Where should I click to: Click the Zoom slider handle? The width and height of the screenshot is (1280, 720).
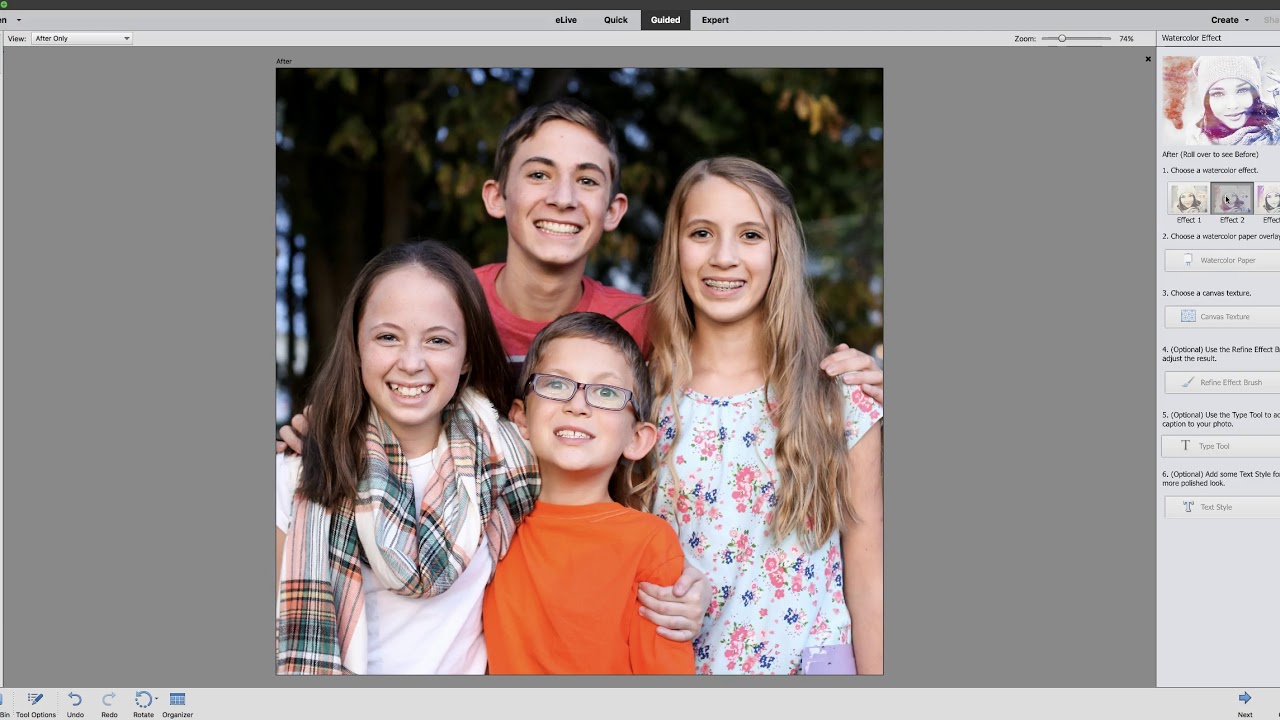click(x=1062, y=38)
